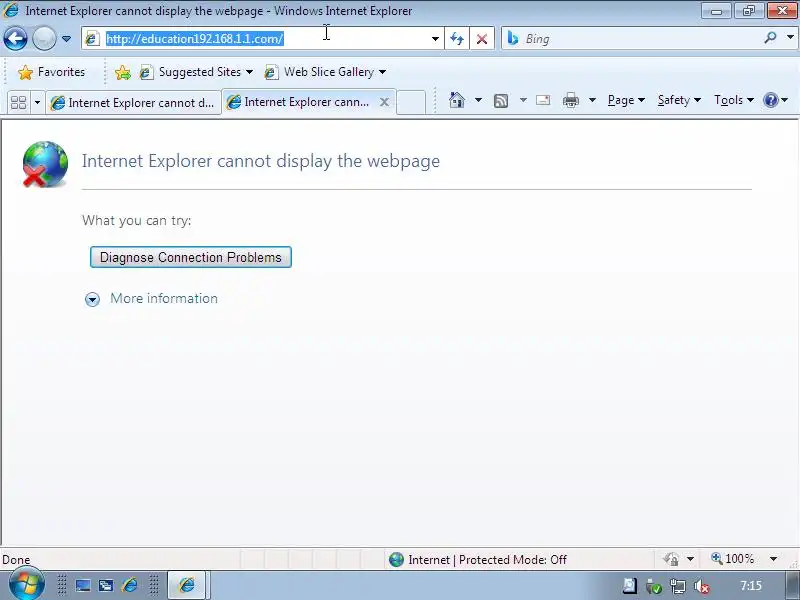Open the Tools menu
This screenshot has height=600, width=800.
pyautogui.click(x=734, y=100)
